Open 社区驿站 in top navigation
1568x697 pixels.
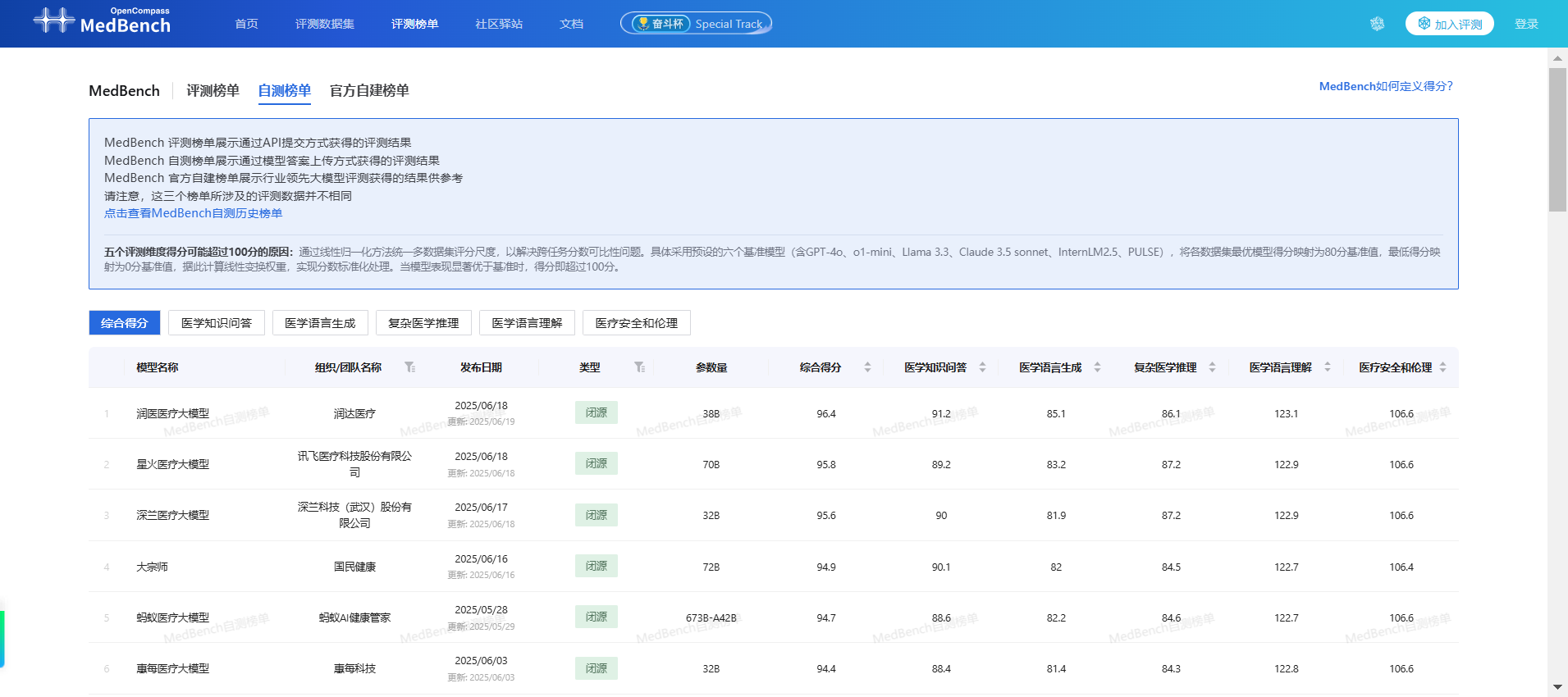coord(499,24)
